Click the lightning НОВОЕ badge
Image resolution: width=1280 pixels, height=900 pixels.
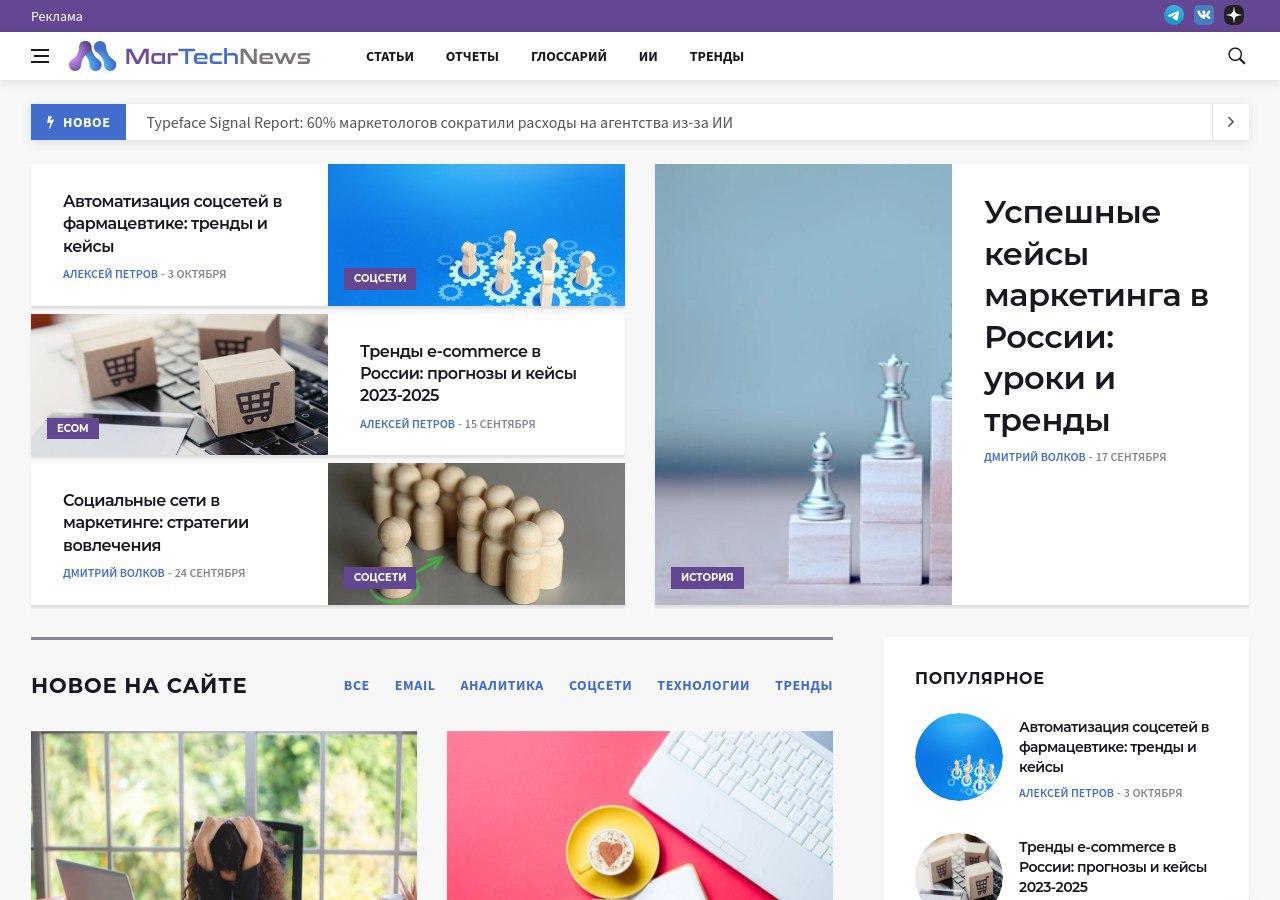[78, 122]
